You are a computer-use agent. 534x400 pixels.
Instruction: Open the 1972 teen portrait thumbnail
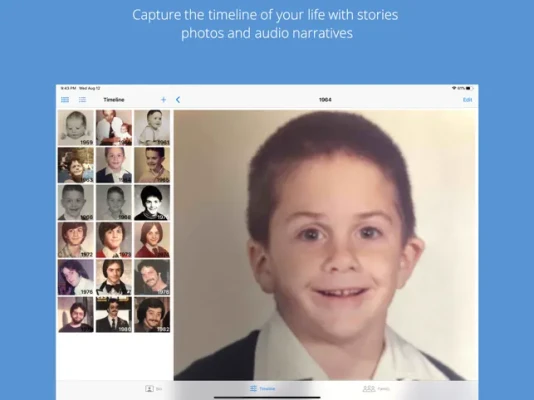pos(76,240)
